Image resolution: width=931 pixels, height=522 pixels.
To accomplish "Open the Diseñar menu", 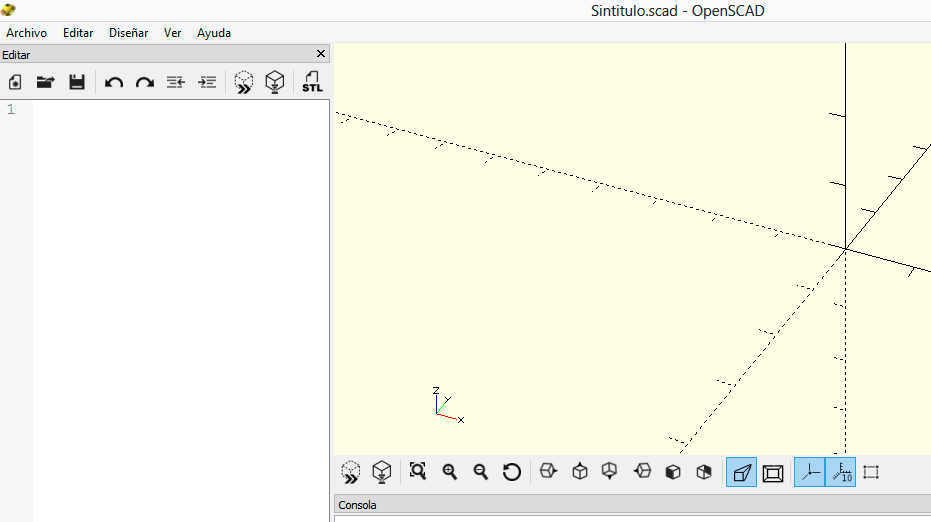I will (x=128, y=33).
